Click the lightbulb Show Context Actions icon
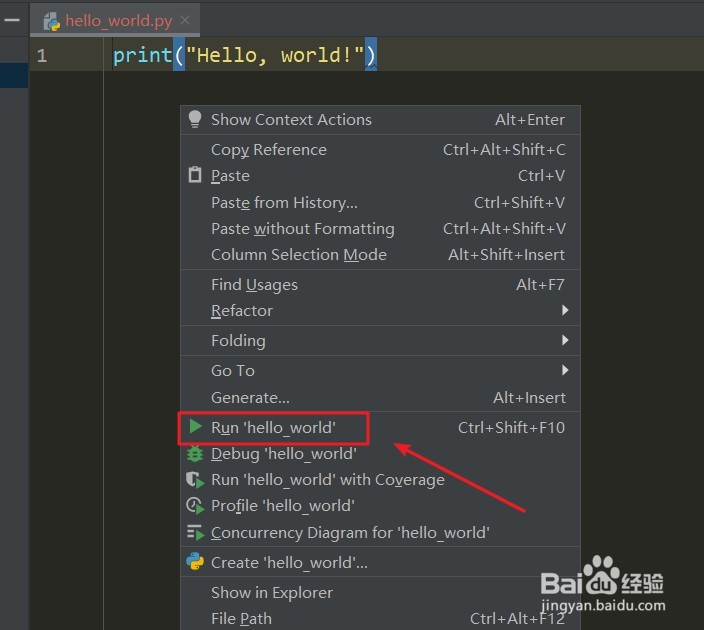This screenshot has height=630, width=704. pos(194,119)
